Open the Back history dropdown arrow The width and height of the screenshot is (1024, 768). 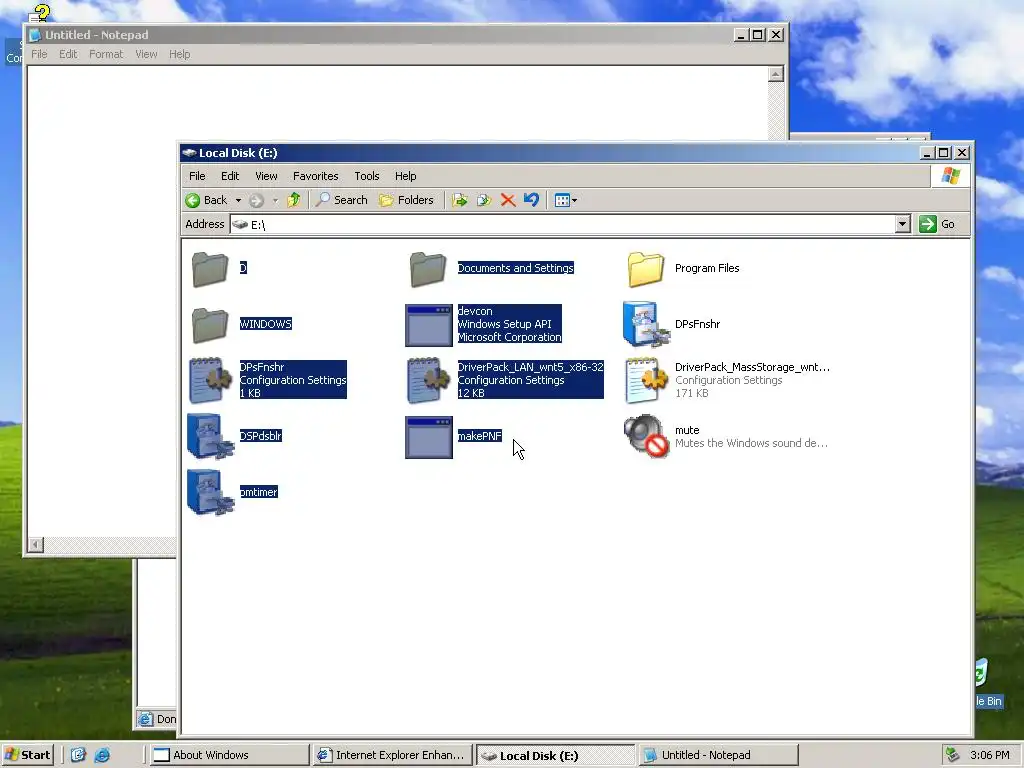coord(238,200)
